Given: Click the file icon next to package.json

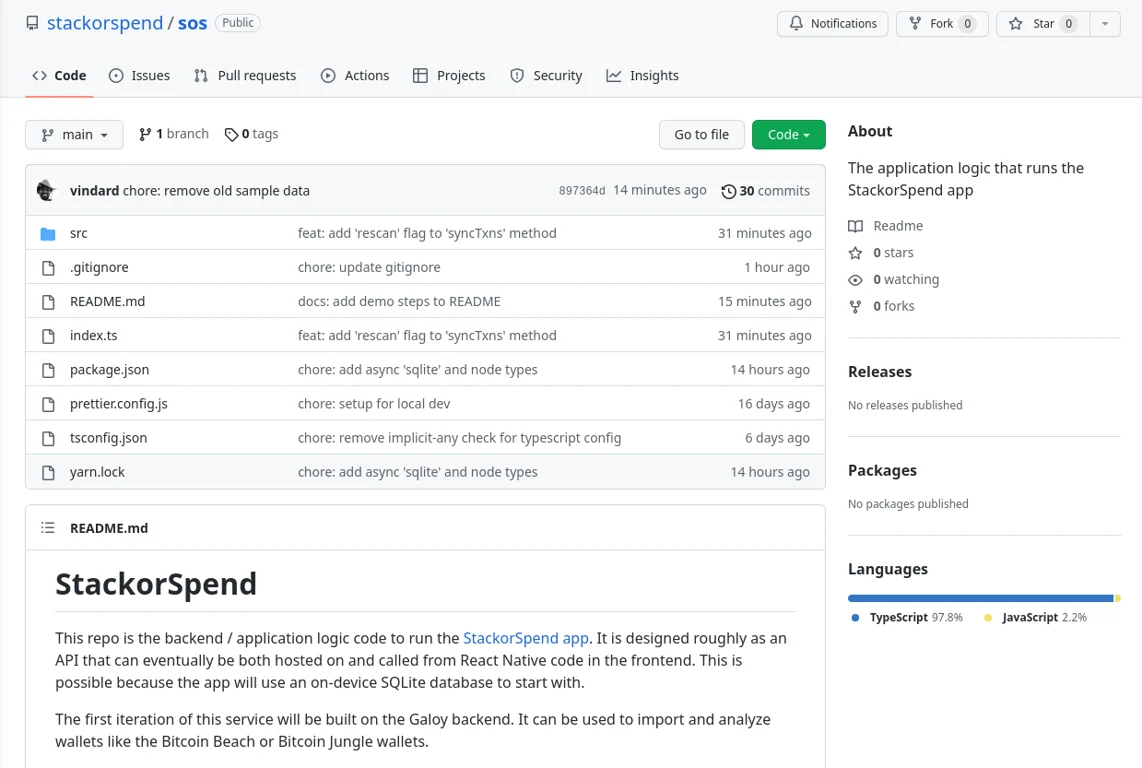Looking at the screenshot, I should [48, 370].
